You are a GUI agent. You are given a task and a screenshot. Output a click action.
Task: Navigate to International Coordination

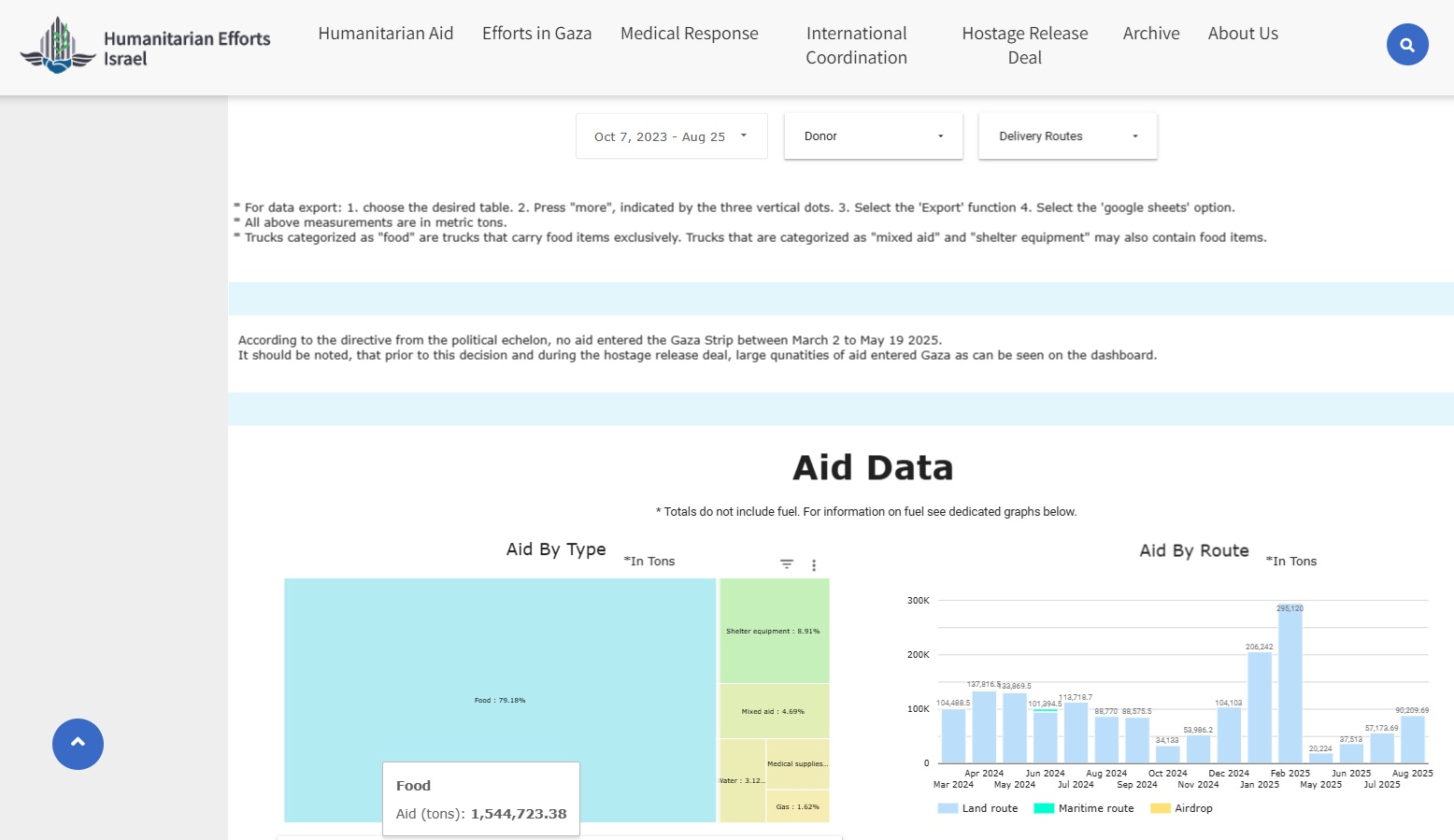pyautogui.click(x=856, y=46)
